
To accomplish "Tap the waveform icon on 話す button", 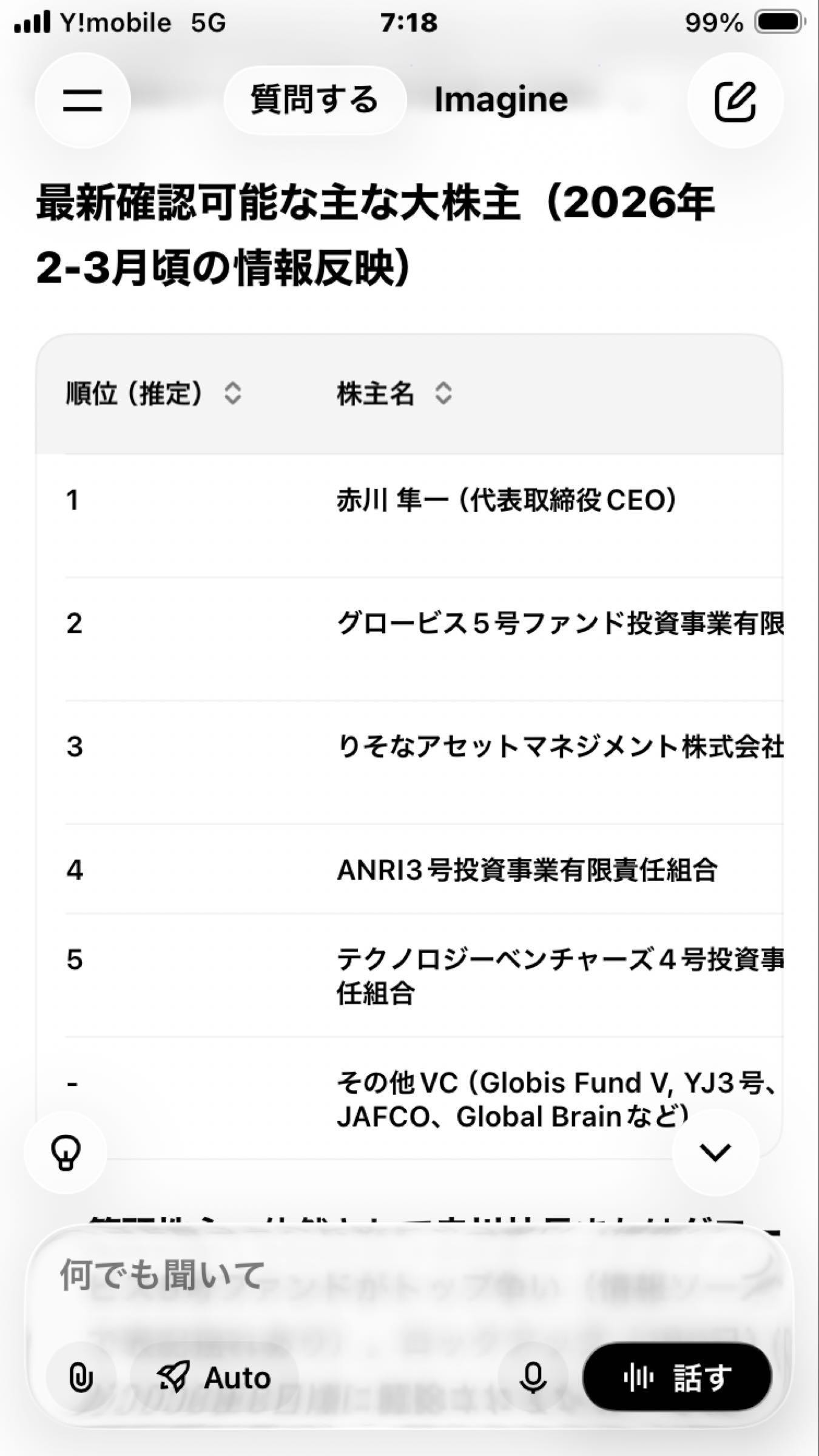I will coord(638,1377).
